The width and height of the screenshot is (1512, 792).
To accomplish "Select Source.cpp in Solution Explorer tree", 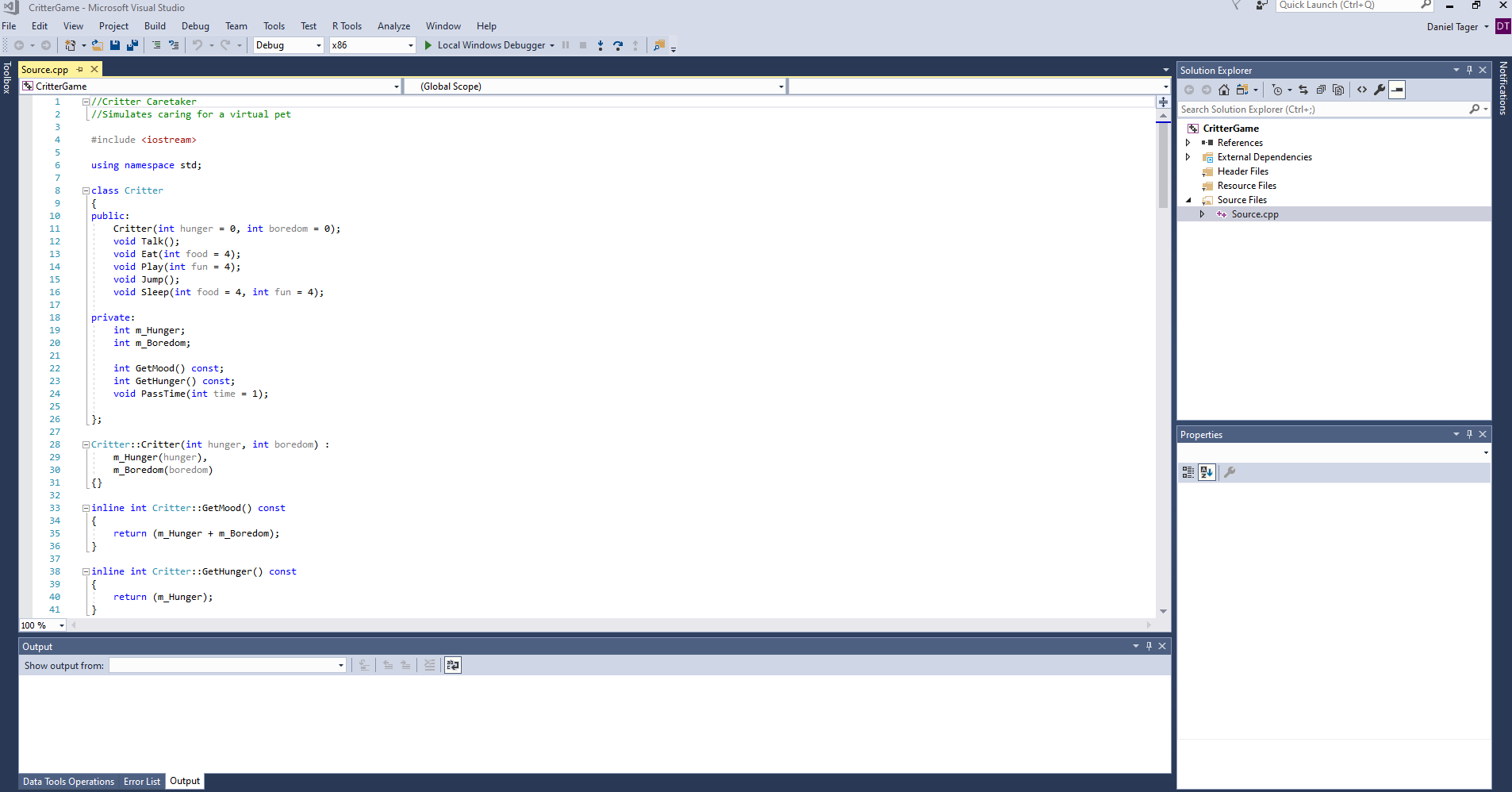I will (x=1254, y=214).
